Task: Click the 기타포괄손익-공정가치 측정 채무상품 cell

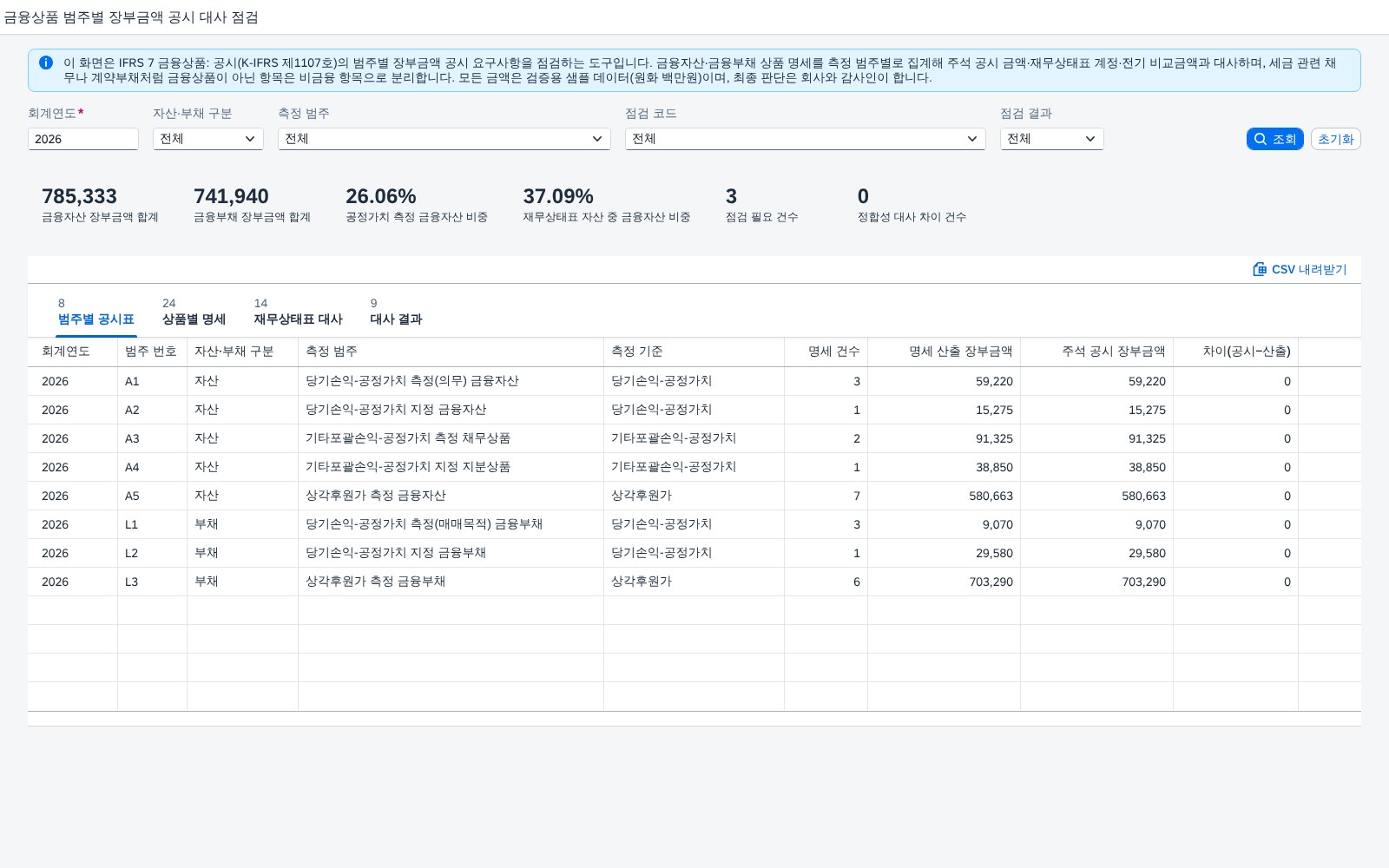Action: point(451,438)
